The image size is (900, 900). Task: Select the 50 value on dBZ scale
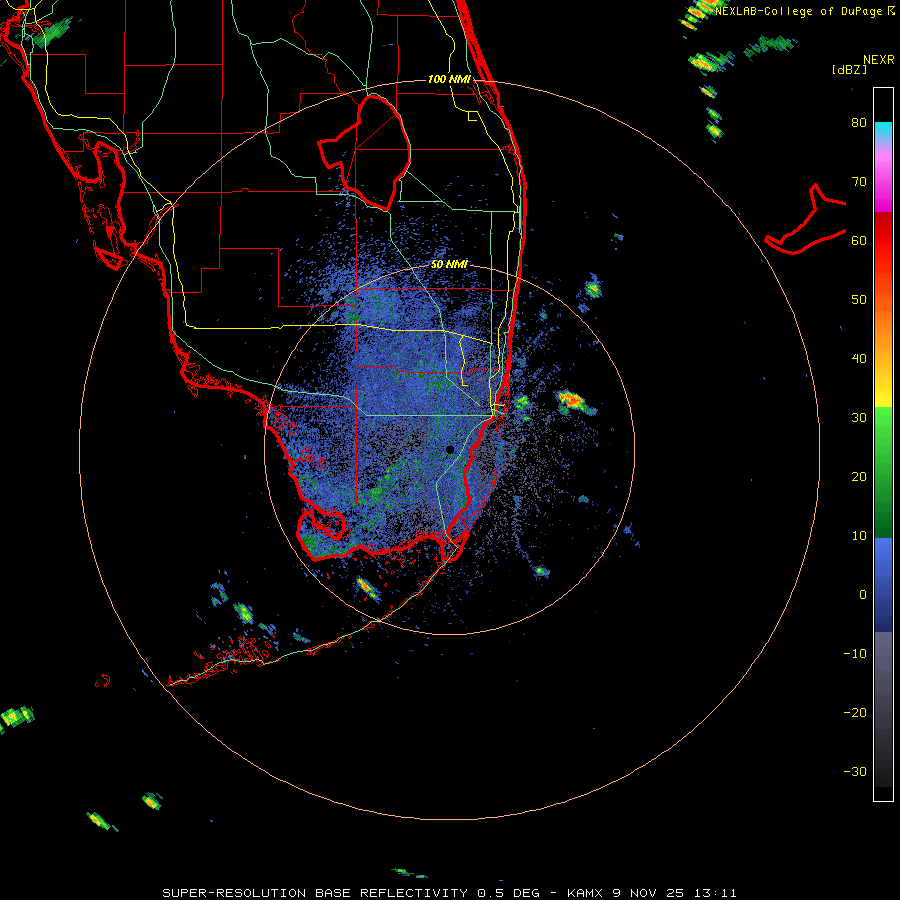(859, 300)
